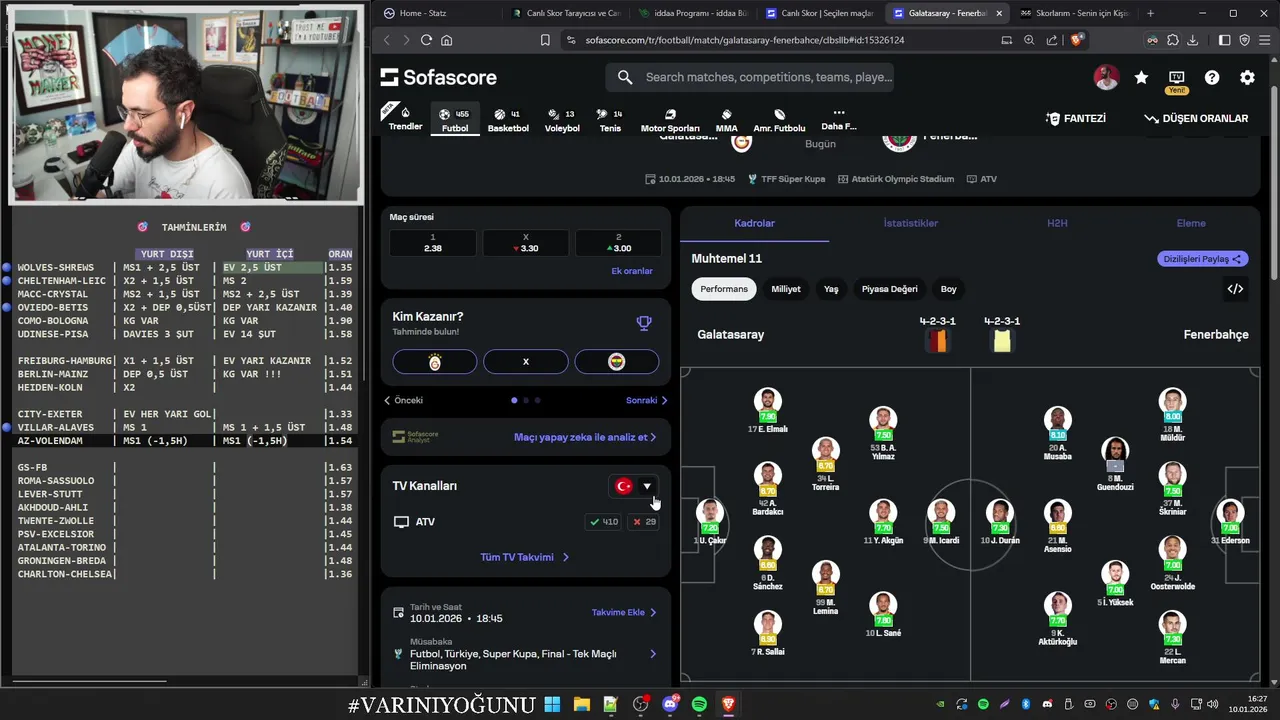
Task: Upvote ATV channel with 410 votes
Action: (604, 522)
